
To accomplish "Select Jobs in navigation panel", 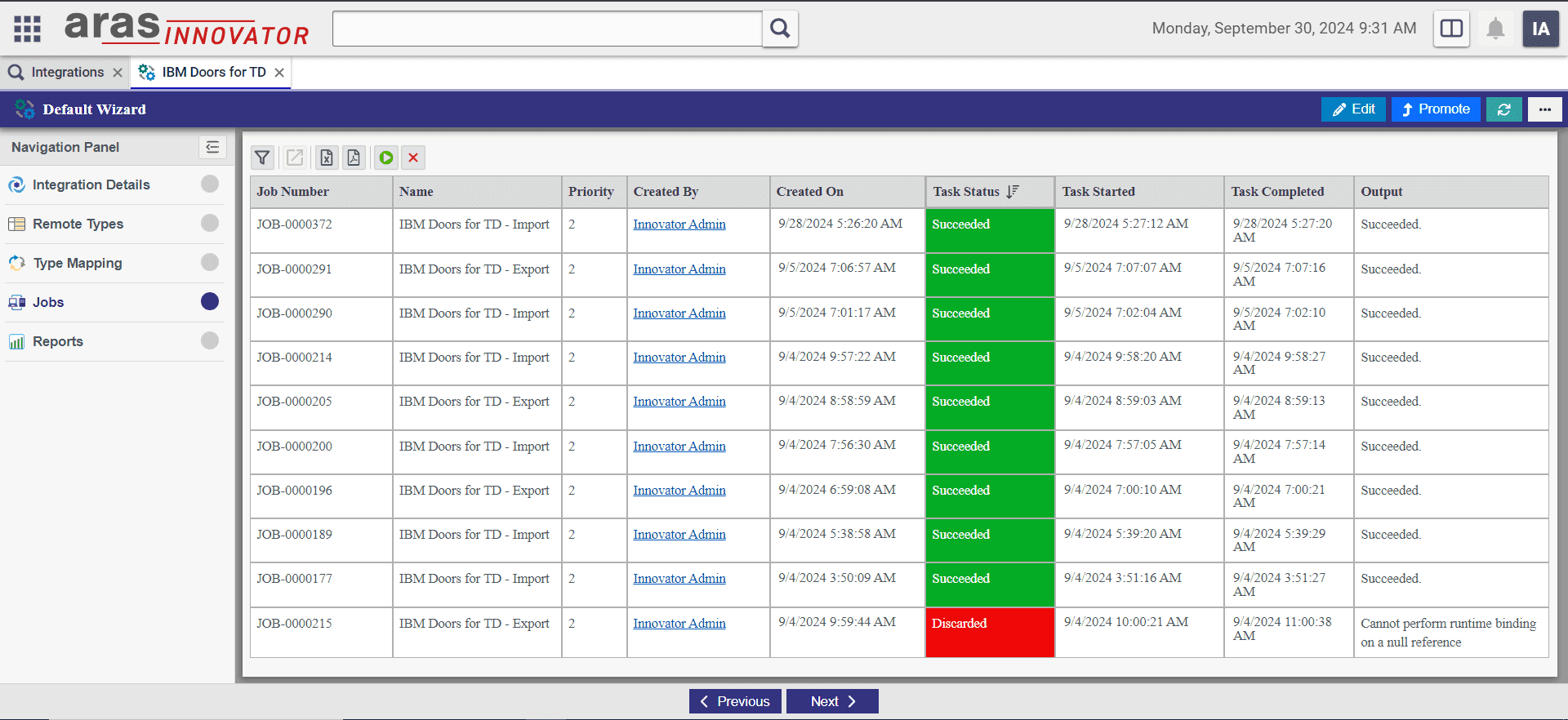I will tap(48, 303).
